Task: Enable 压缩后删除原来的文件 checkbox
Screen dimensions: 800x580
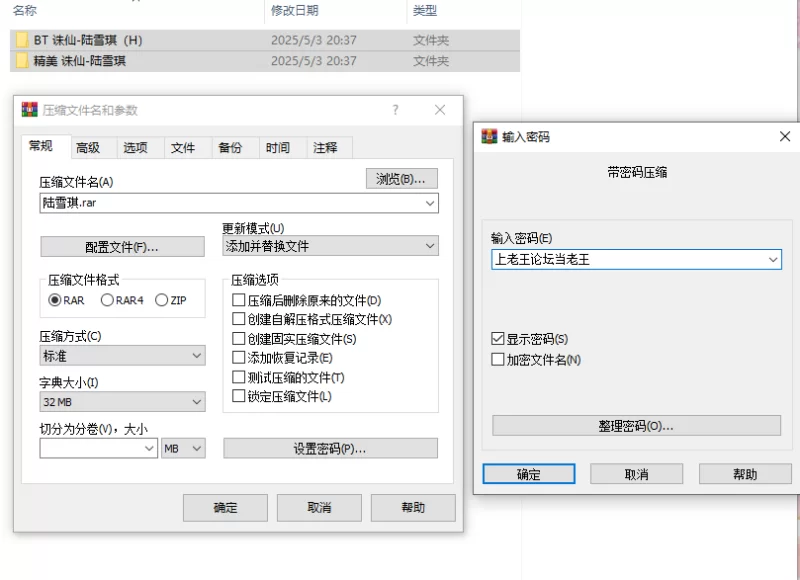Action: tap(238, 299)
